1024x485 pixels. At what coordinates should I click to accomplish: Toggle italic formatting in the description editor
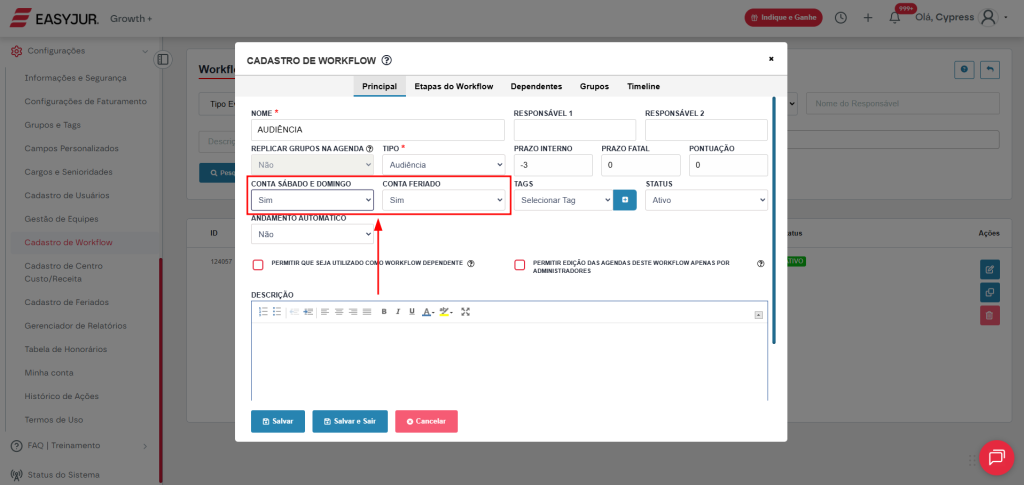click(398, 312)
